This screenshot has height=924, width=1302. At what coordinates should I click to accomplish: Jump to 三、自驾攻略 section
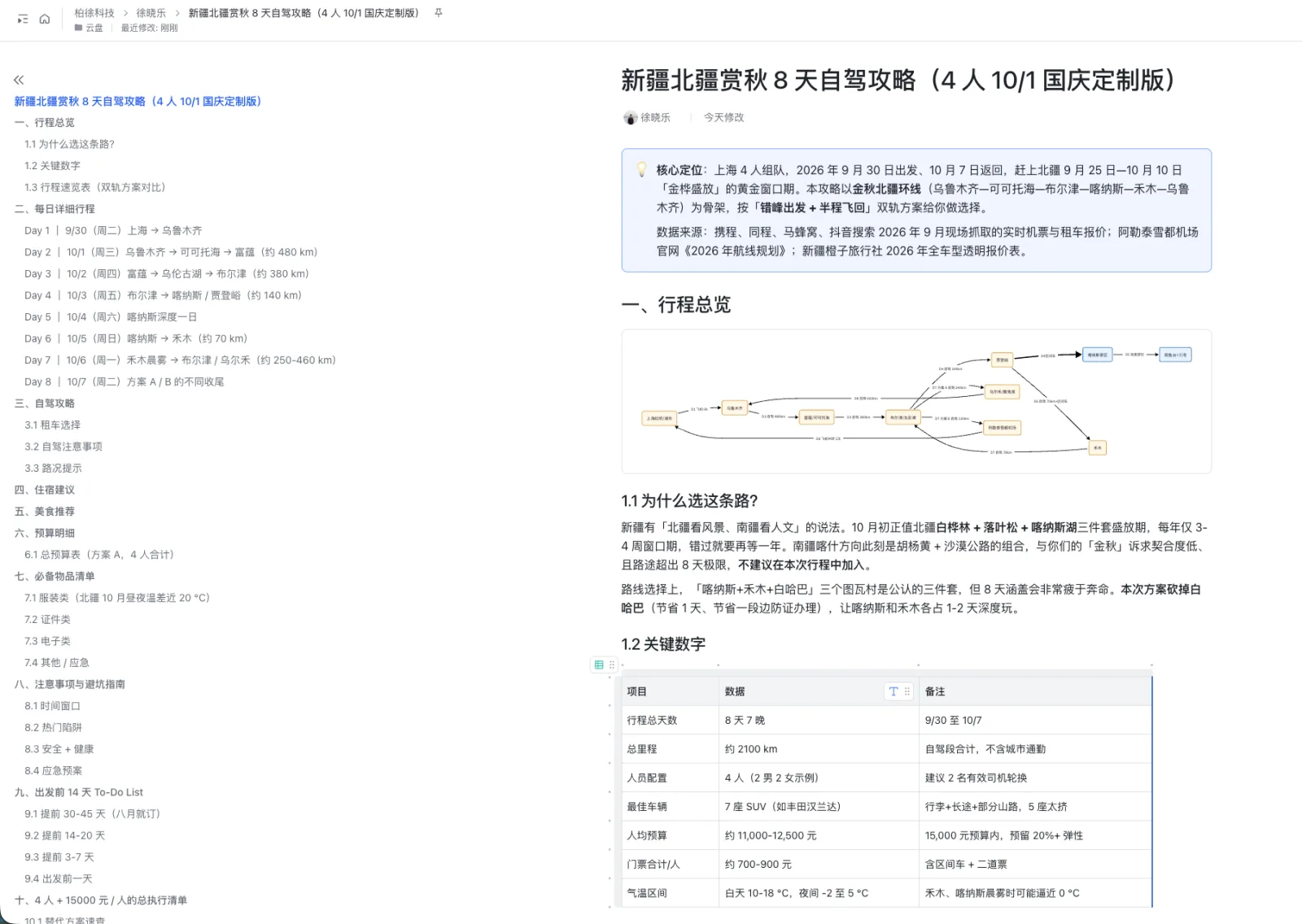(45, 403)
